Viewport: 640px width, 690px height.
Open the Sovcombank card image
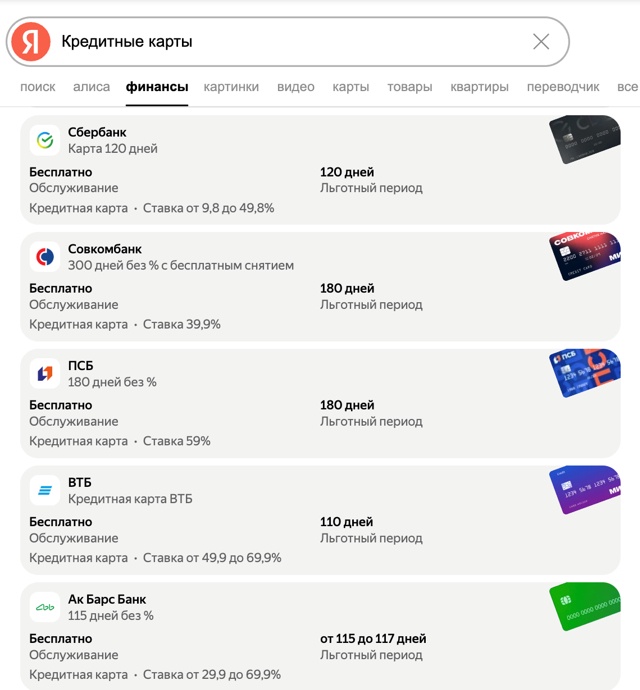point(585,256)
